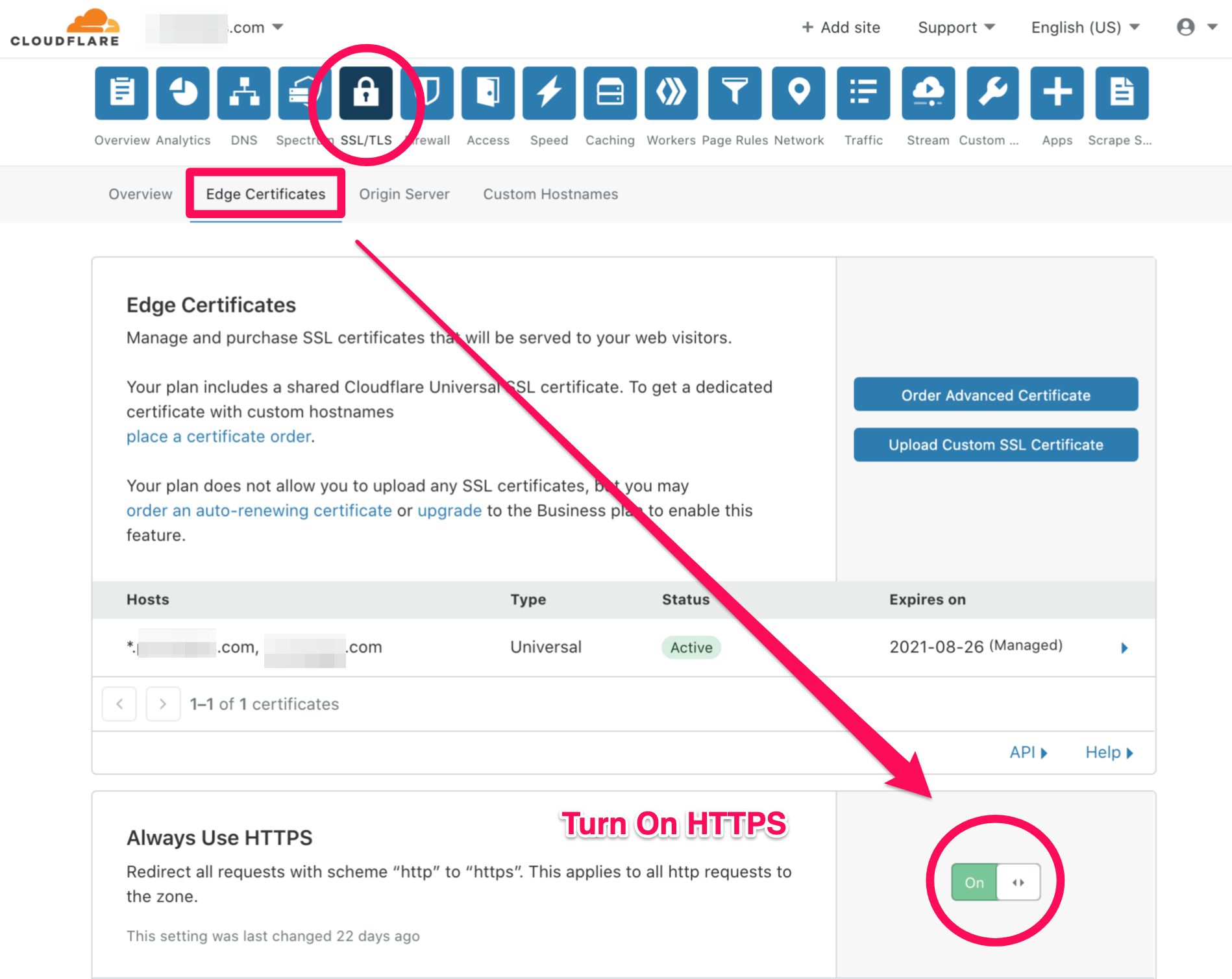Image resolution: width=1232 pixels, height=979 pixels.
Task: Click the Expires on column header
Action: pos(928,599)
